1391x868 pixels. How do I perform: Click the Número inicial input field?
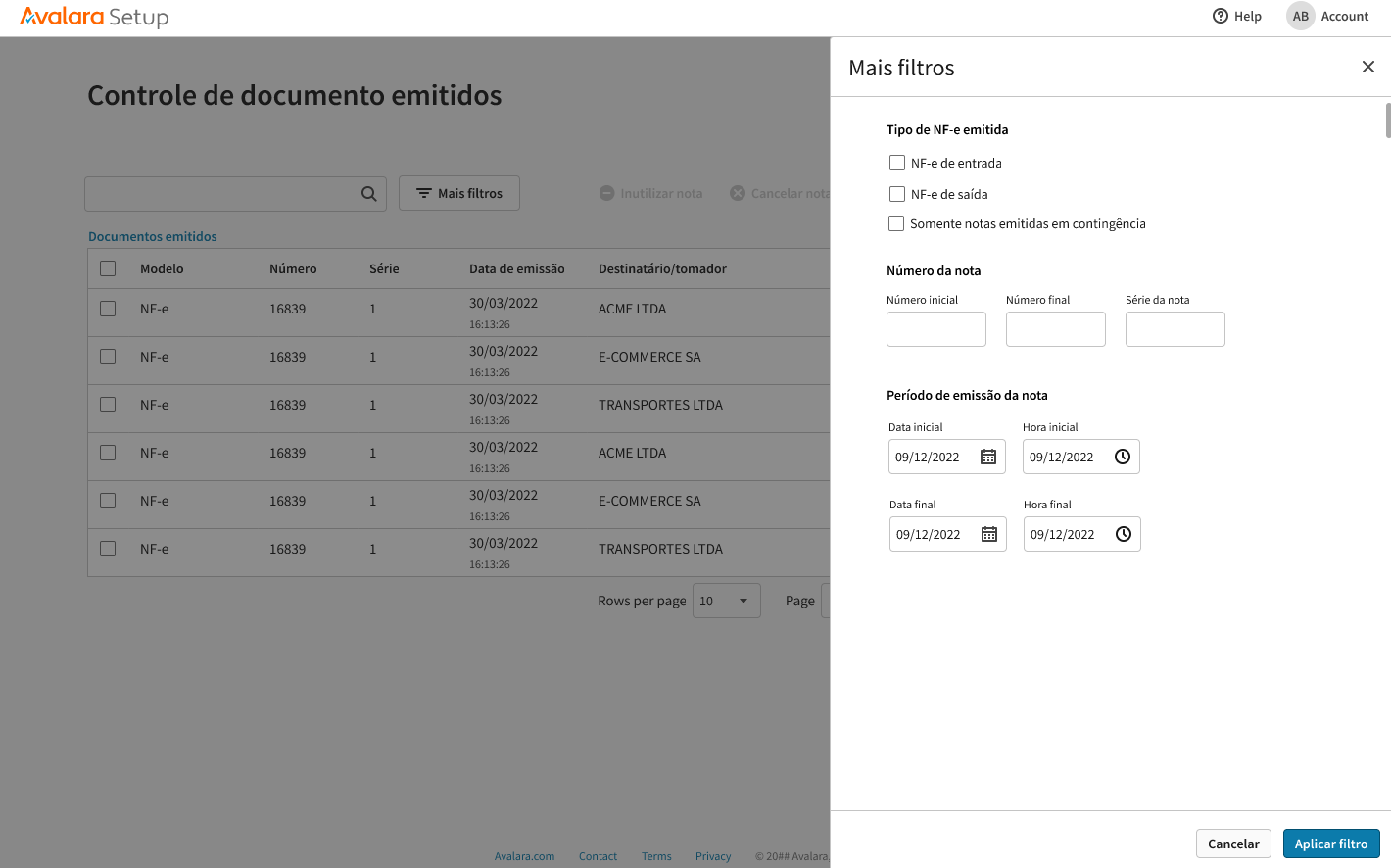pyautogui.click(x=935, y=329)
